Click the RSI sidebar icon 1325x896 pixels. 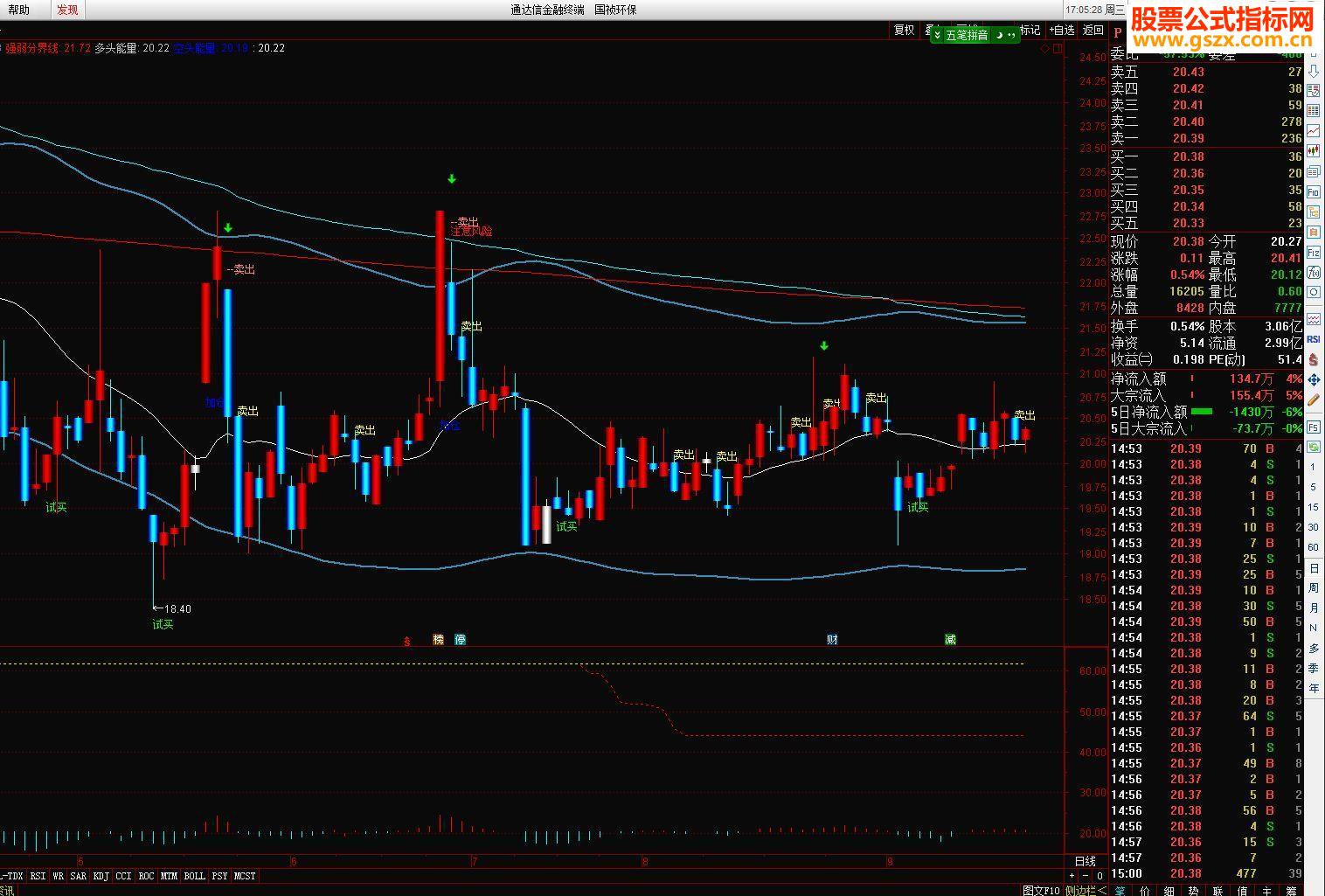click(1314, 339)
